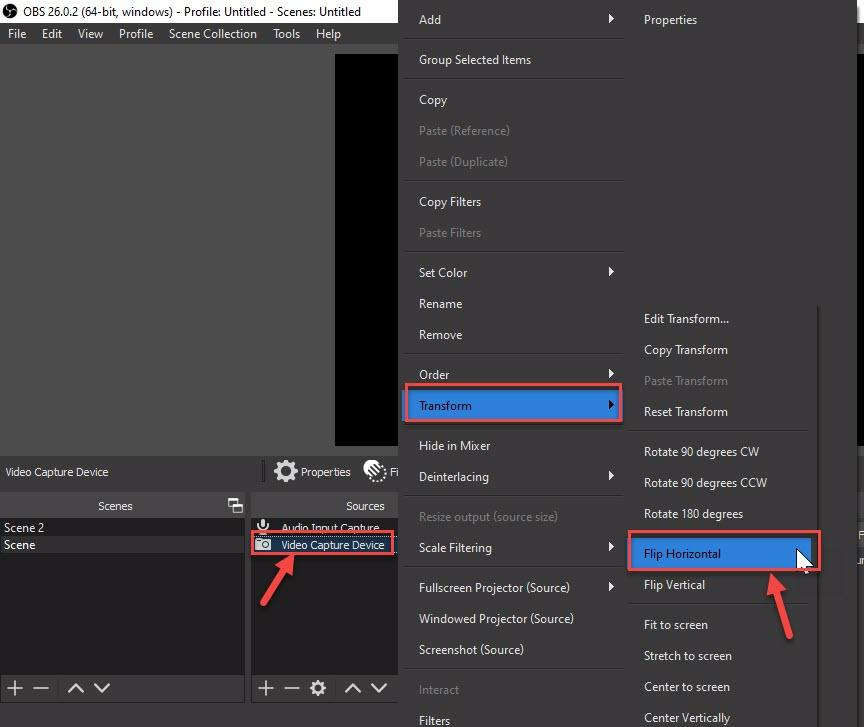Expand the Order submenu arrow

point(611,374)
